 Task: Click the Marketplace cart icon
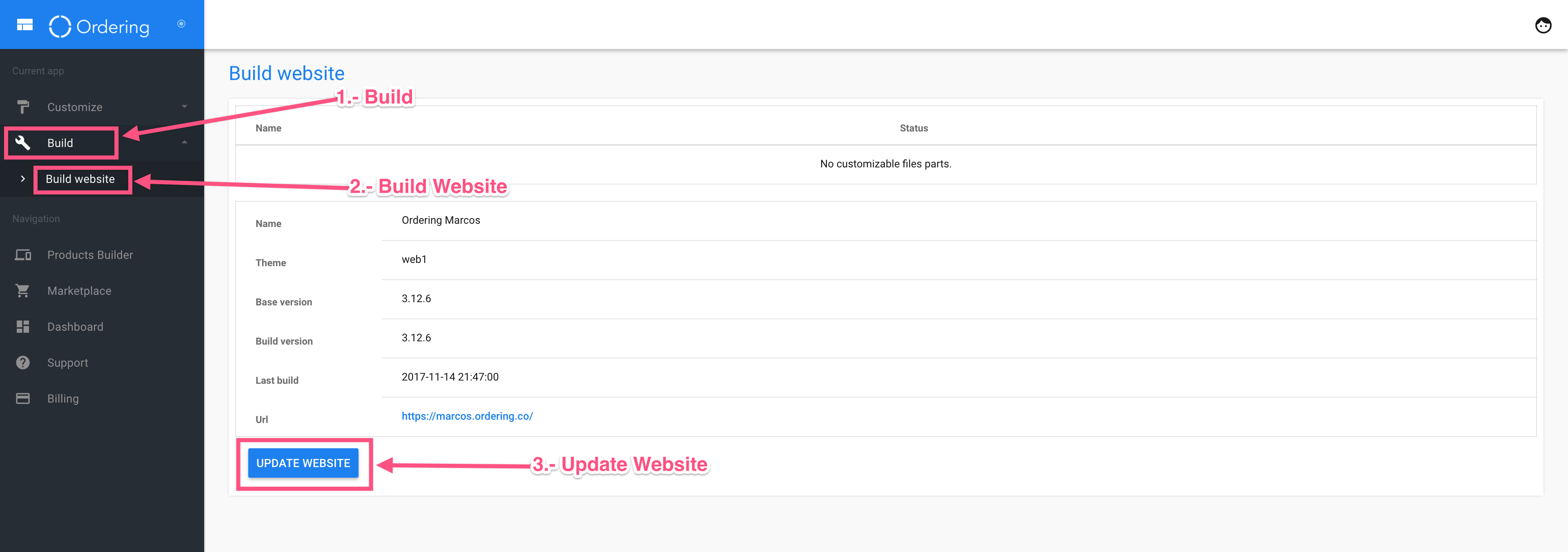(23, 291)
